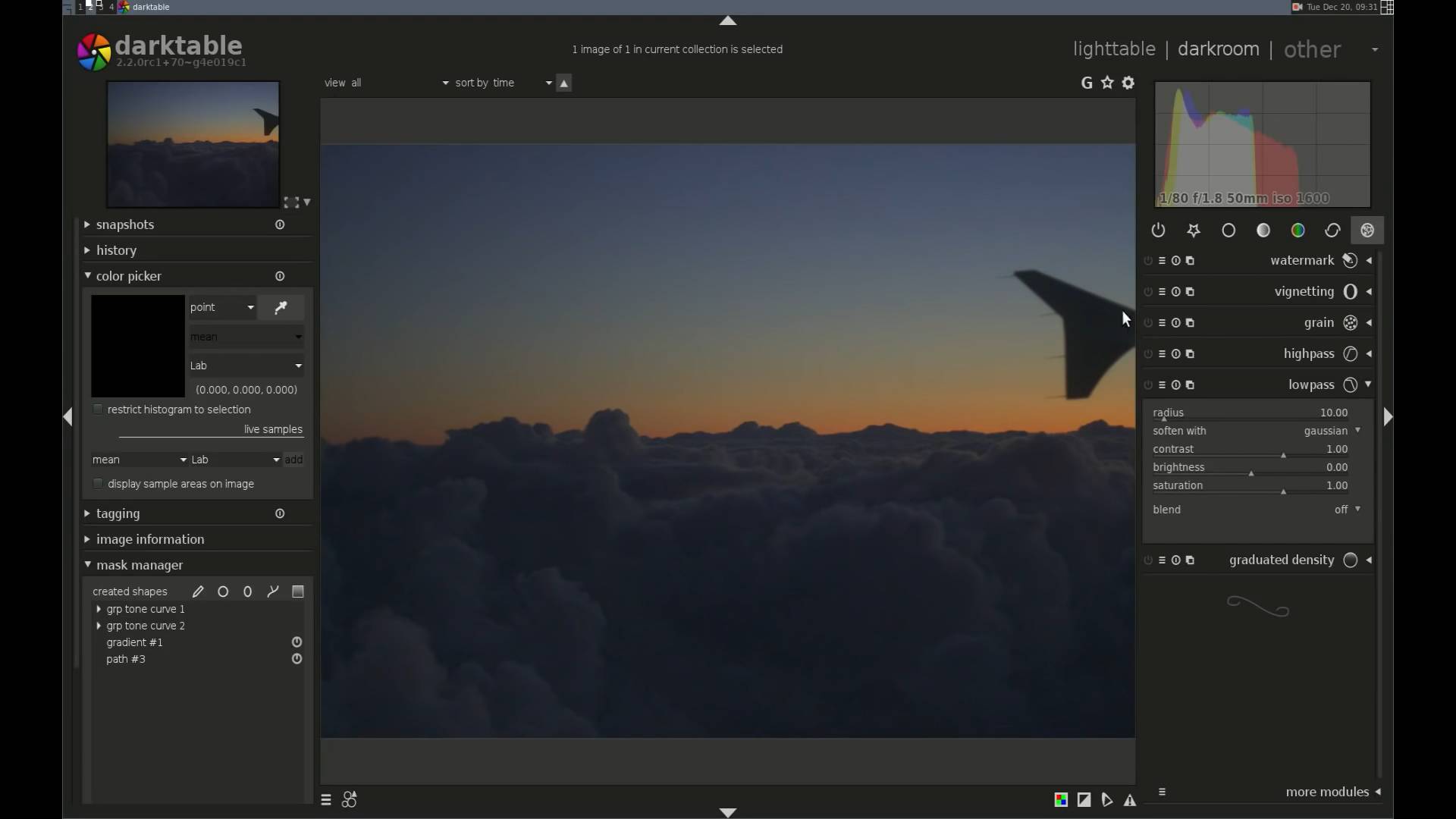
Task: Open the other views menu
Action: tap(1312, 49)
